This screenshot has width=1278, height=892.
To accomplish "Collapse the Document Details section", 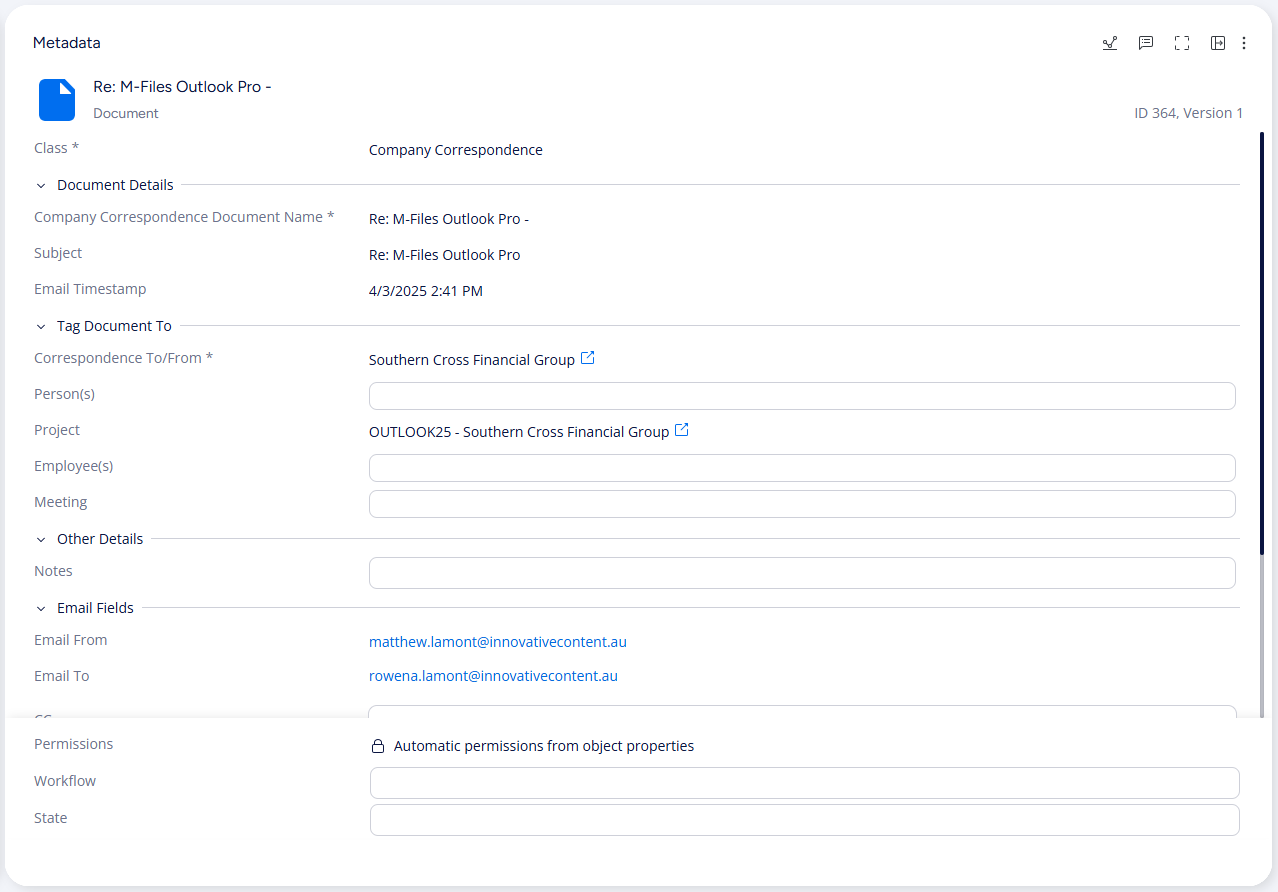I will (x=41, y=185).
